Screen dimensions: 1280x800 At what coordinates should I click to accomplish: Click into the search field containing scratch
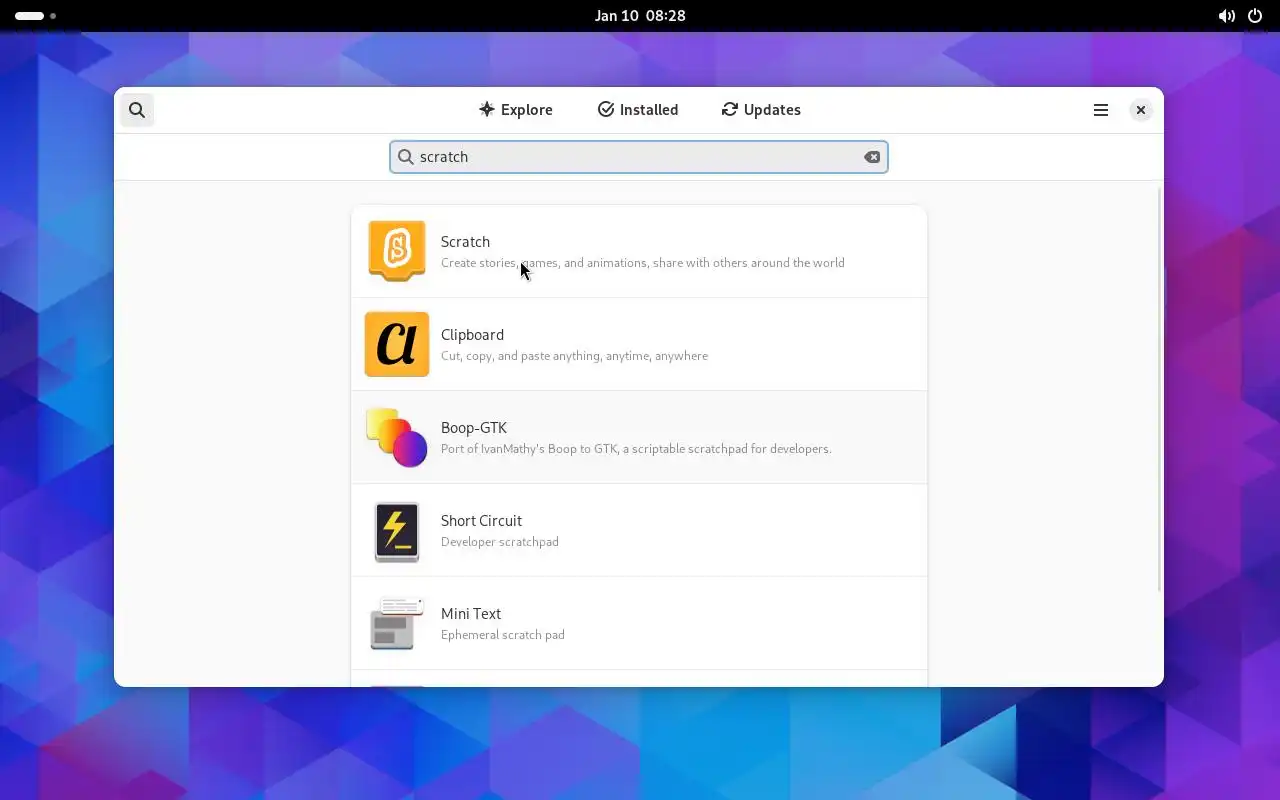pos(639,157)
